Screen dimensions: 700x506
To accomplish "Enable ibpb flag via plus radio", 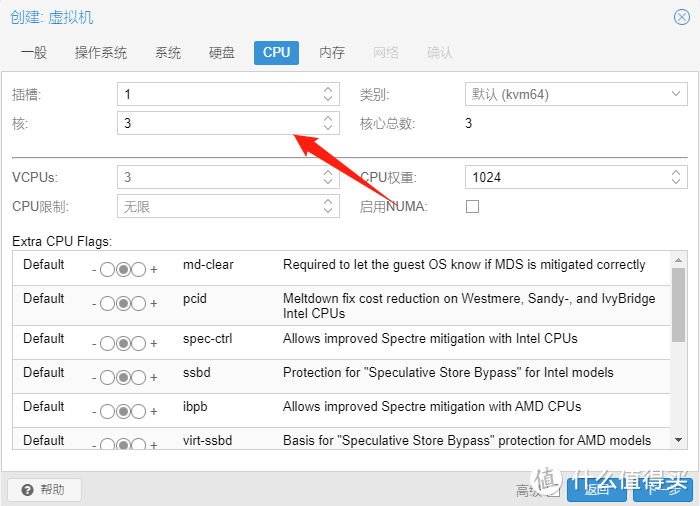I will 138,411.
